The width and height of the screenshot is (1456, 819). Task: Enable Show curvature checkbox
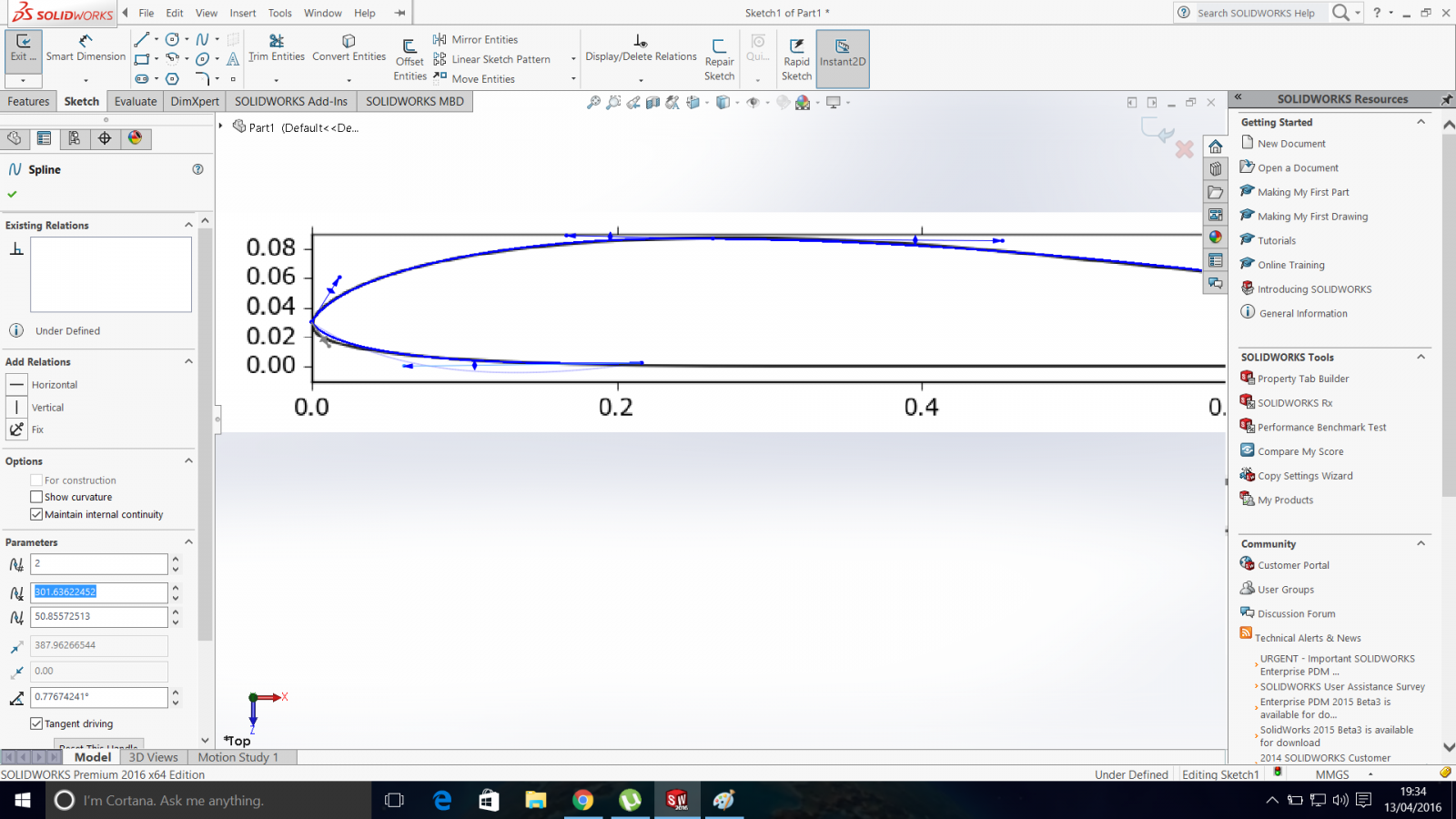[36, 497]
